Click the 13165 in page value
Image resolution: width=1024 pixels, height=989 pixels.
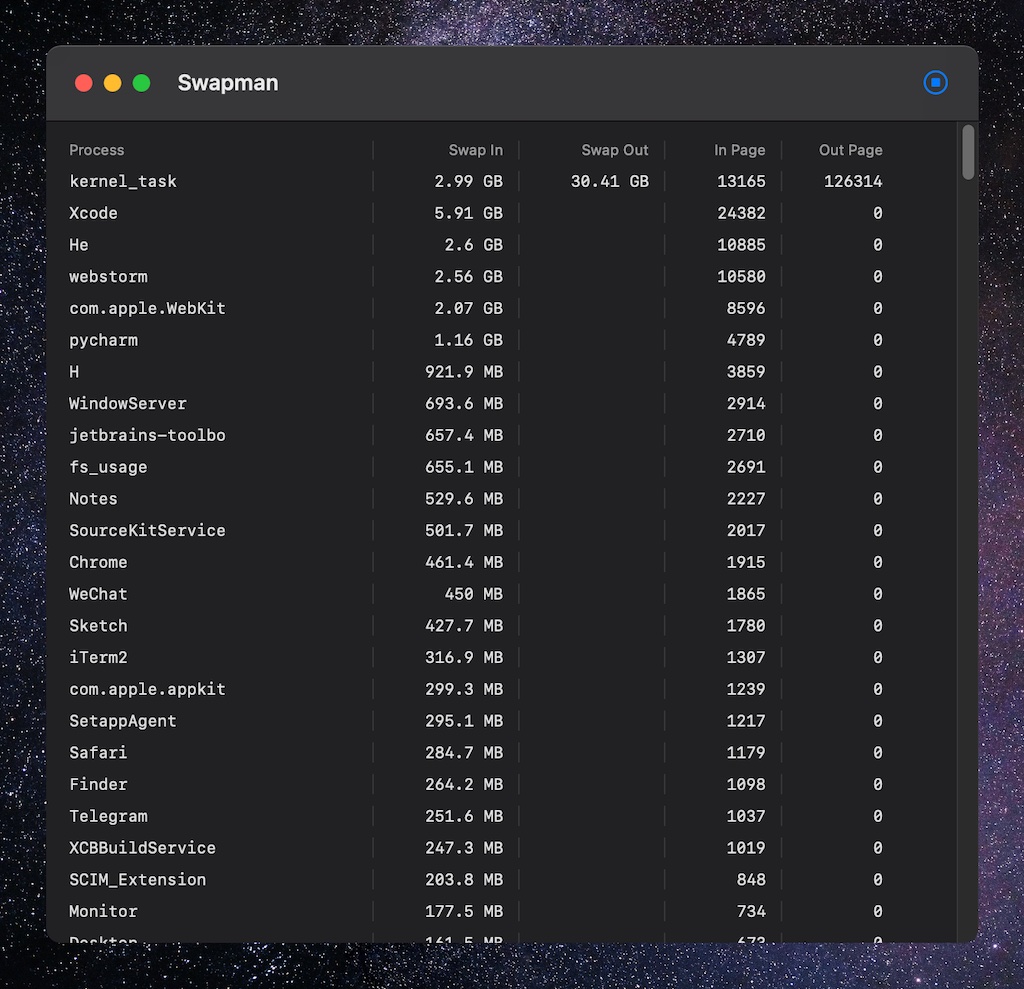click(741, 181)
